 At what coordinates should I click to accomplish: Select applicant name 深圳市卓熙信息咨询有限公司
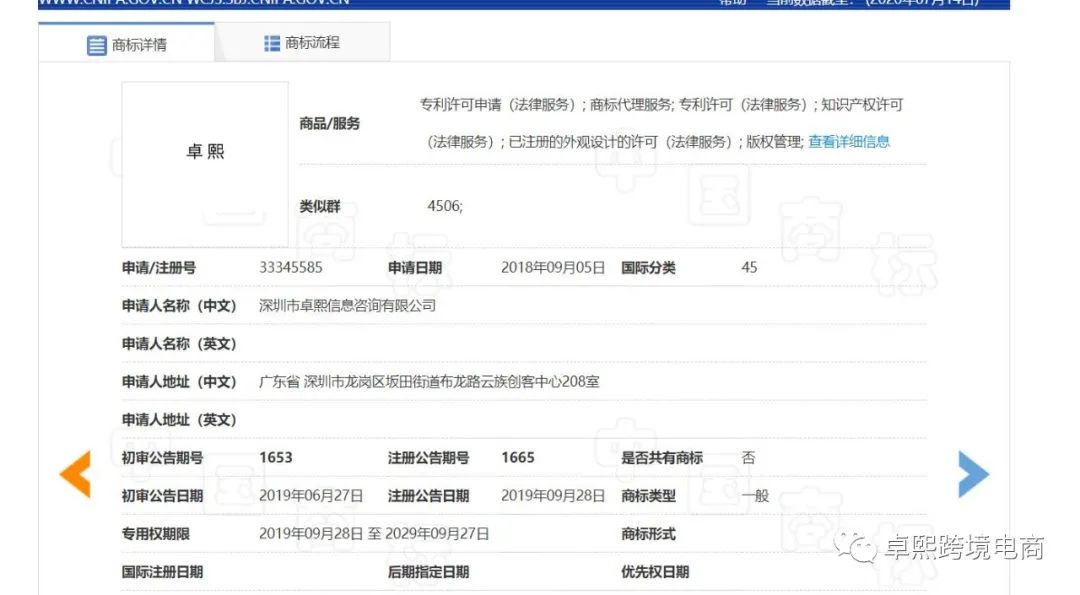[348, 306]
